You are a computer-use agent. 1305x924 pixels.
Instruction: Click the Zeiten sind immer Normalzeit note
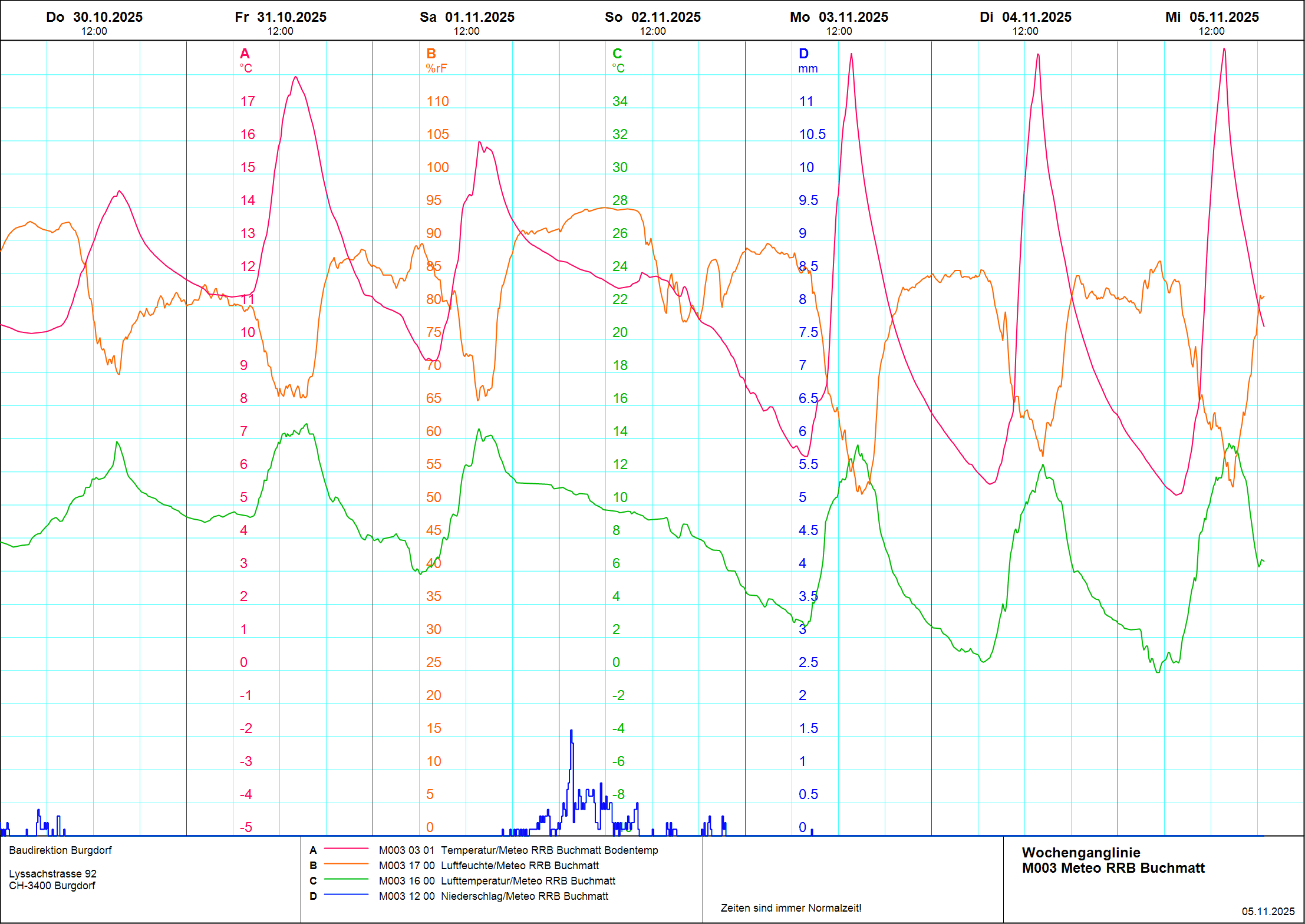pyautogui.click(x=790, y=907)
